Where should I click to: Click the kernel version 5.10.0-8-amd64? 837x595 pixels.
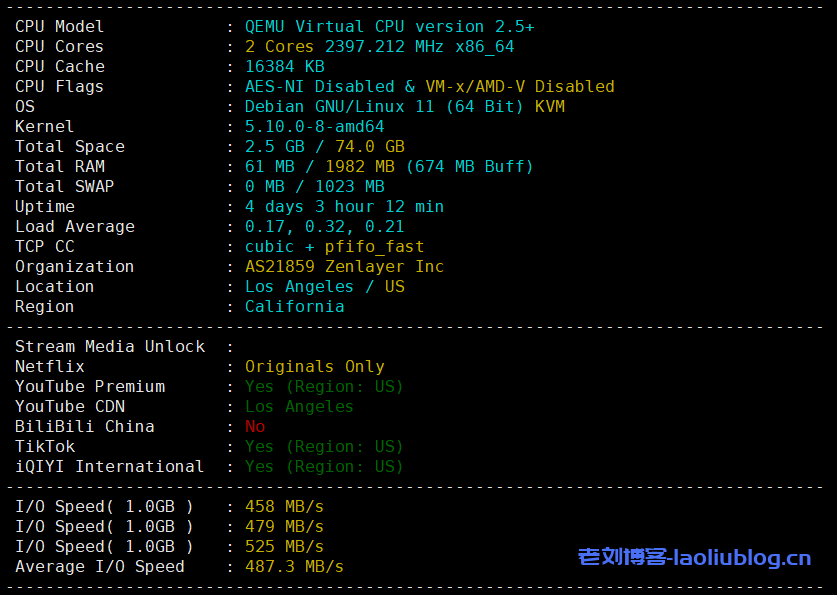click(x=314, y=127)
